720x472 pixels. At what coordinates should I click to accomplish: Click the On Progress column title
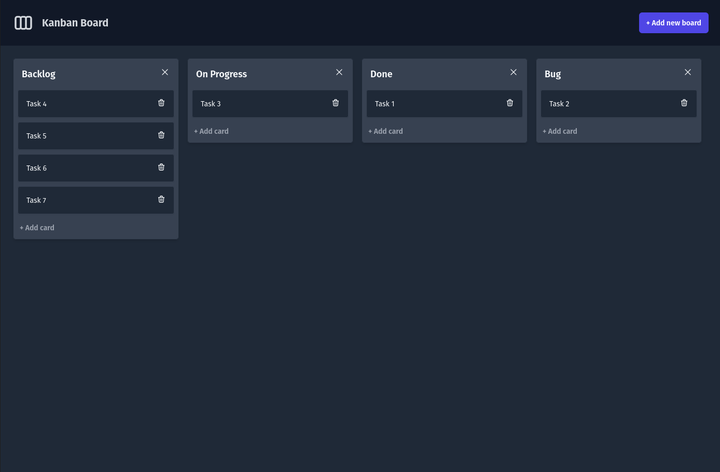coord(221,74)
